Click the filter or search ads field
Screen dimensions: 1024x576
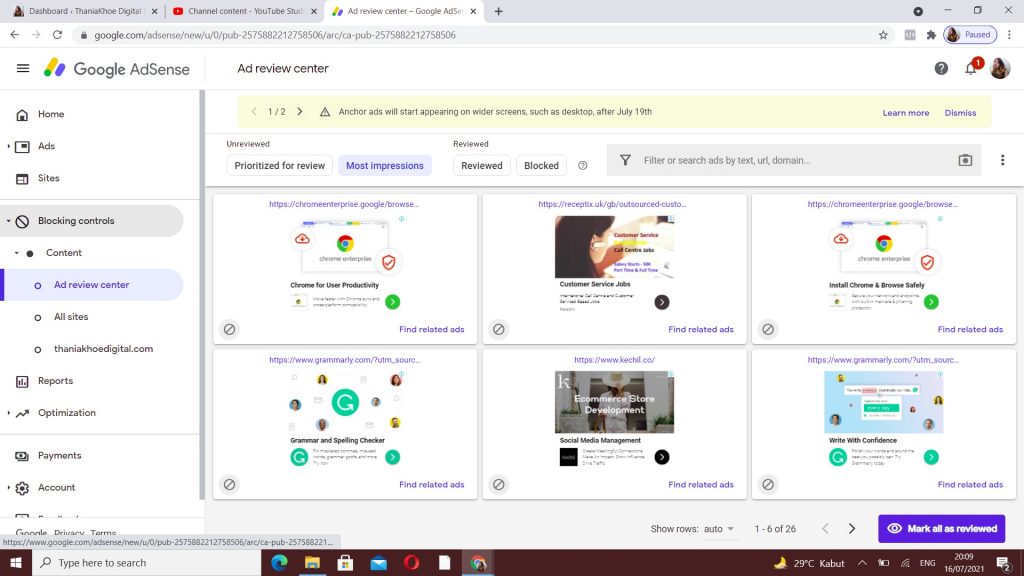[x=790, y=160]
